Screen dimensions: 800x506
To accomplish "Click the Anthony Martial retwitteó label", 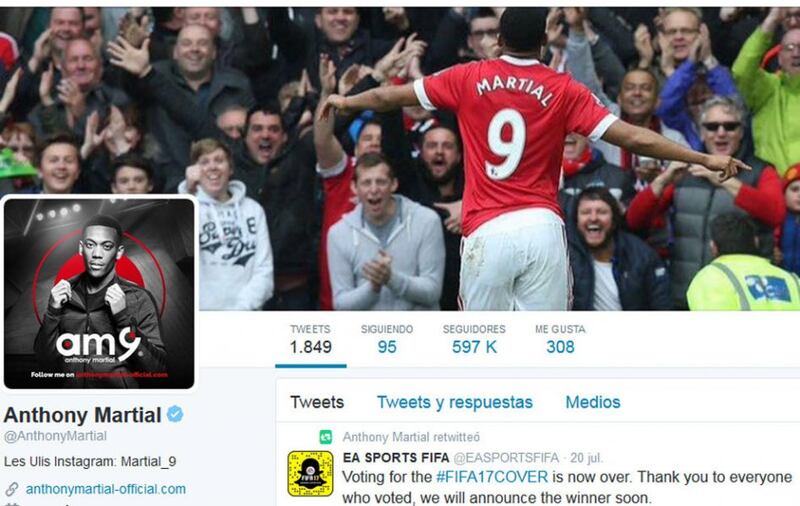I will click(x=411, y=437).
